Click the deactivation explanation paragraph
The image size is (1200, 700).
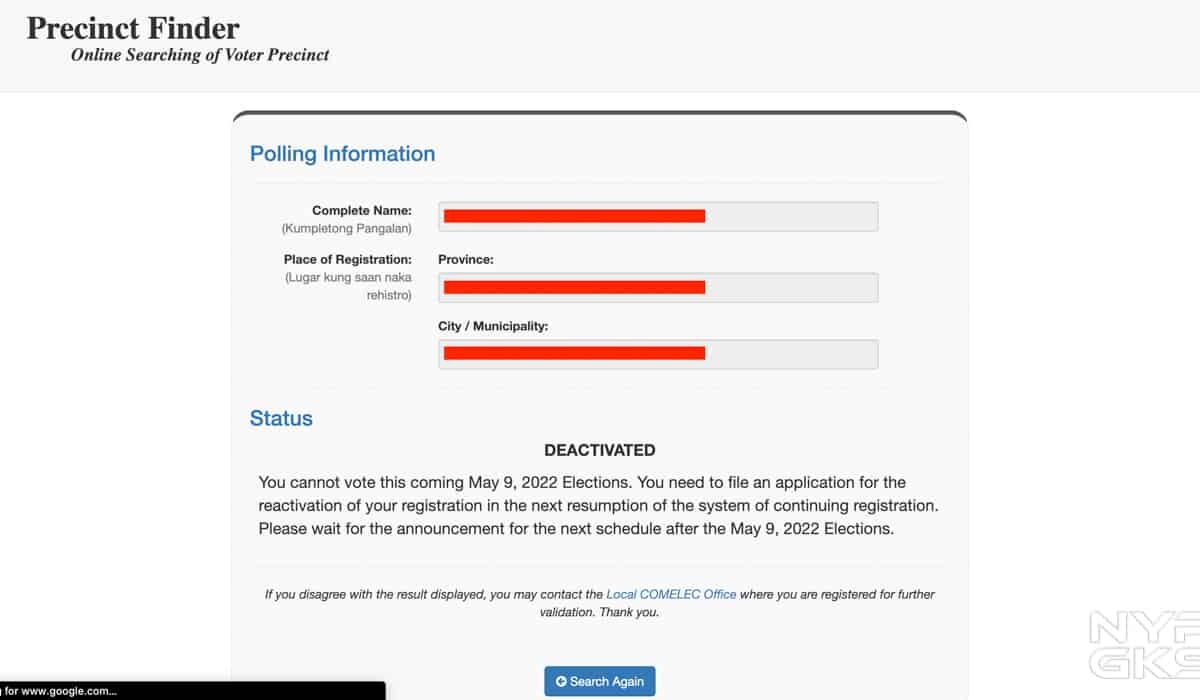tap(600, 505)
